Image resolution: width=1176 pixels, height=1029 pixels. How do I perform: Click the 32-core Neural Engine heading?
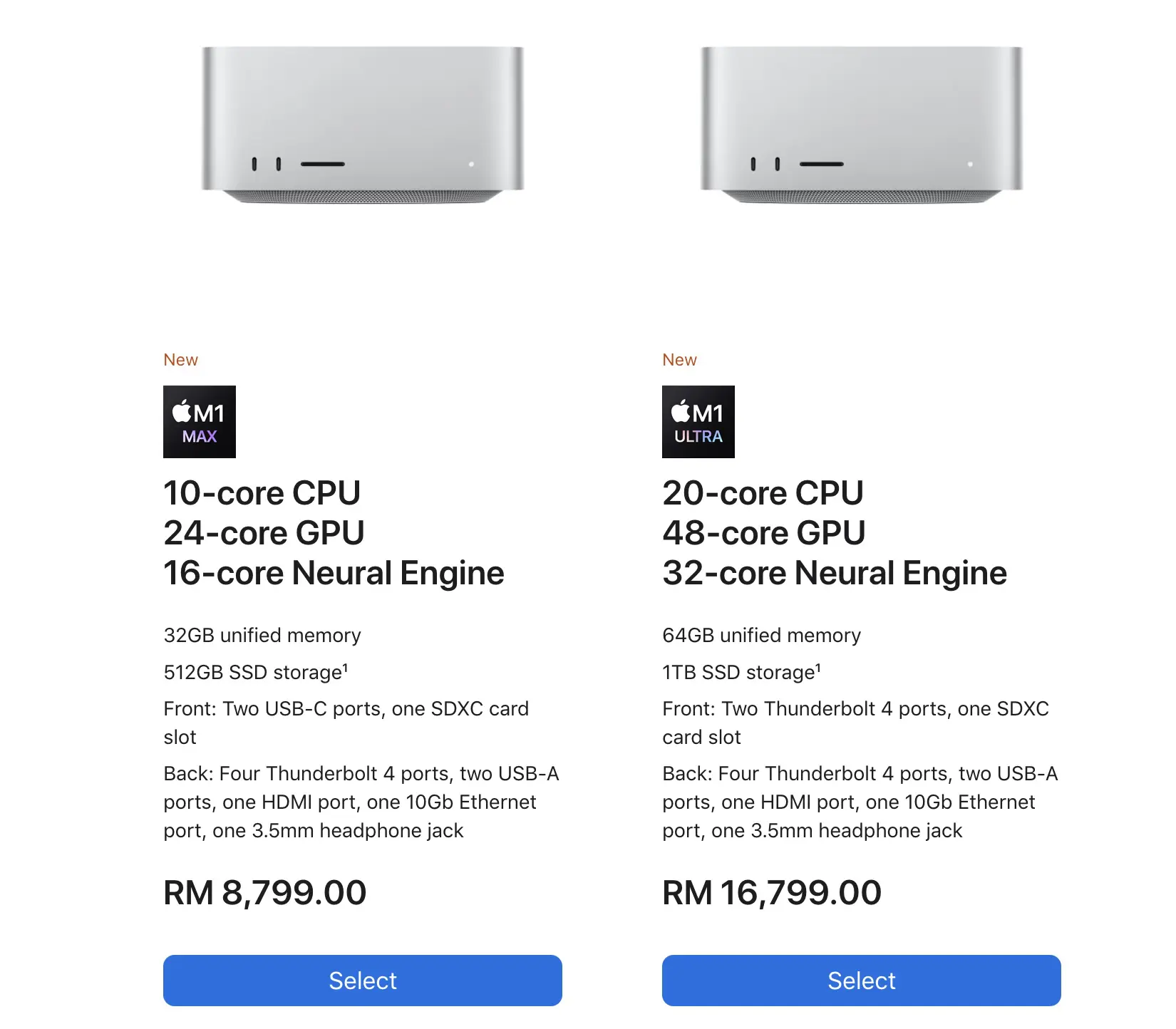(x=835, y=573)
